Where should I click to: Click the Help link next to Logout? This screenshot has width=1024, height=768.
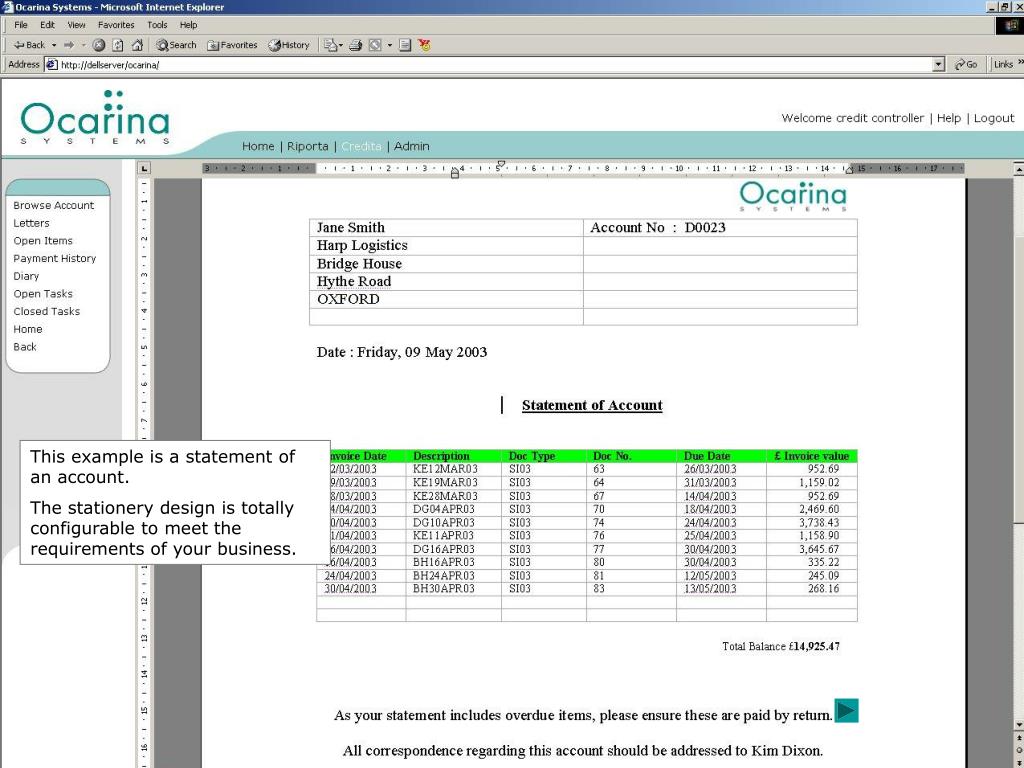click(x=949, y=118)
